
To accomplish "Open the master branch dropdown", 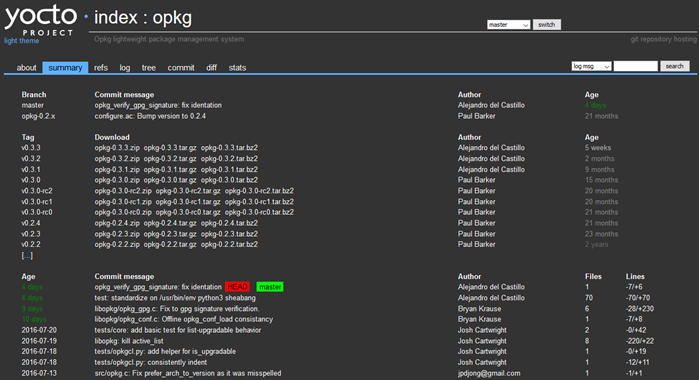I will point(508,25).
